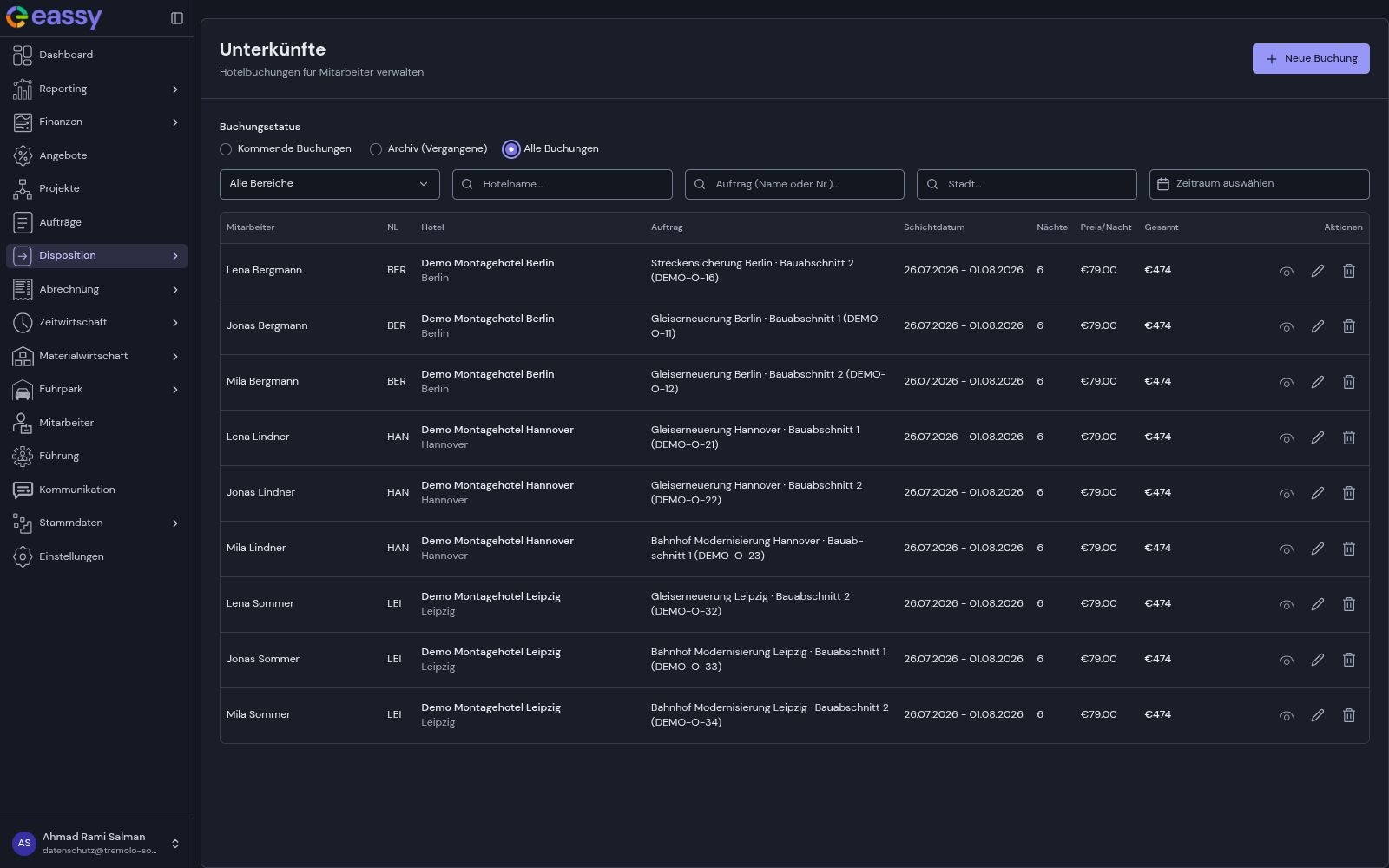Open user menu for Ahmad Rami Salman
Viewport: 1389px width, 868px height.
[96, 843]
